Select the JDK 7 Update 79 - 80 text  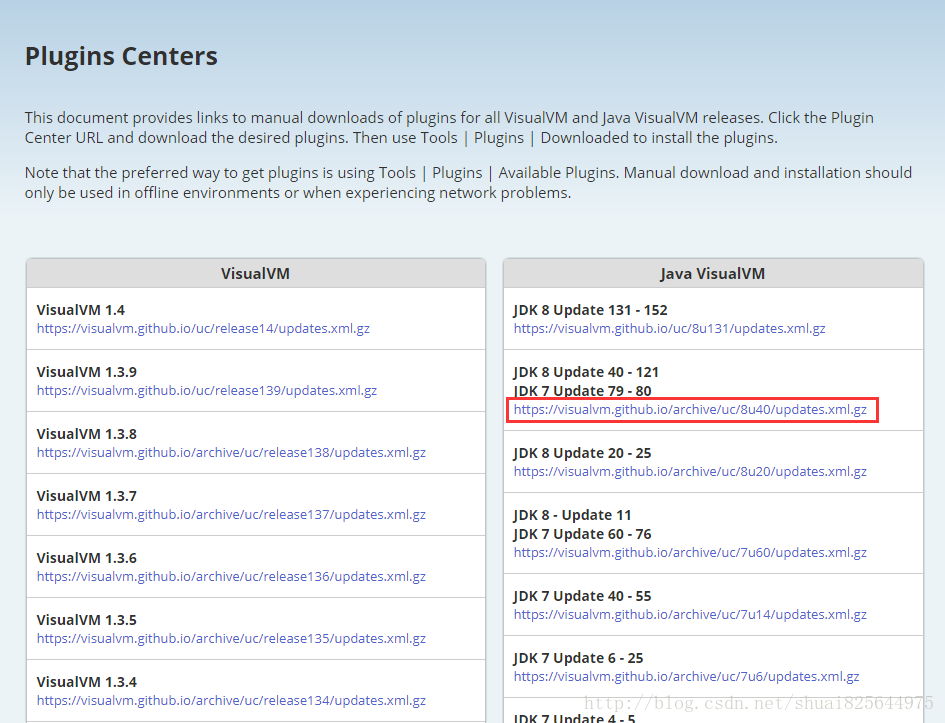(583, 391)
